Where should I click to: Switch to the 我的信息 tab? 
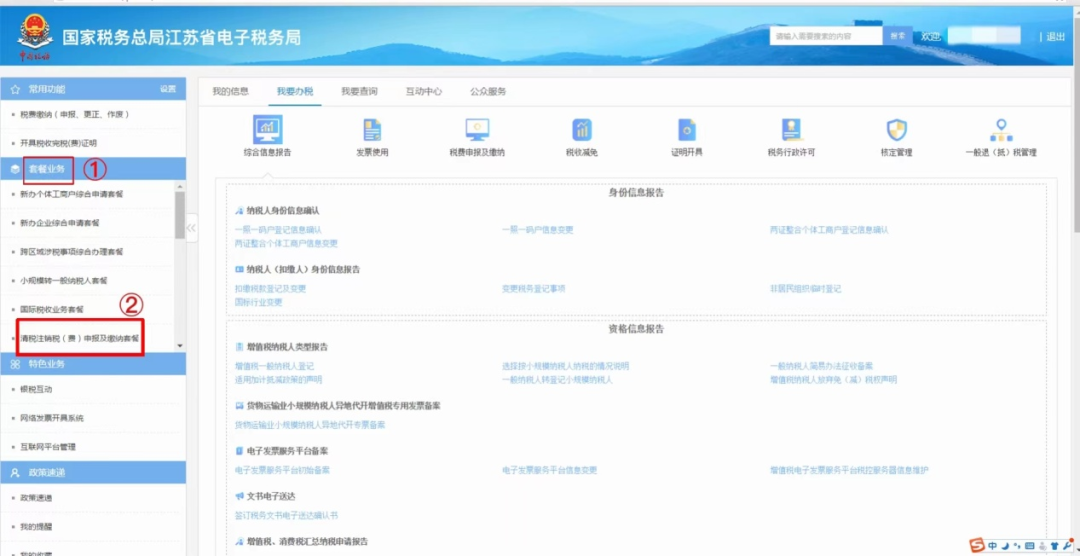pyautogui.click(x=230, y=92)
